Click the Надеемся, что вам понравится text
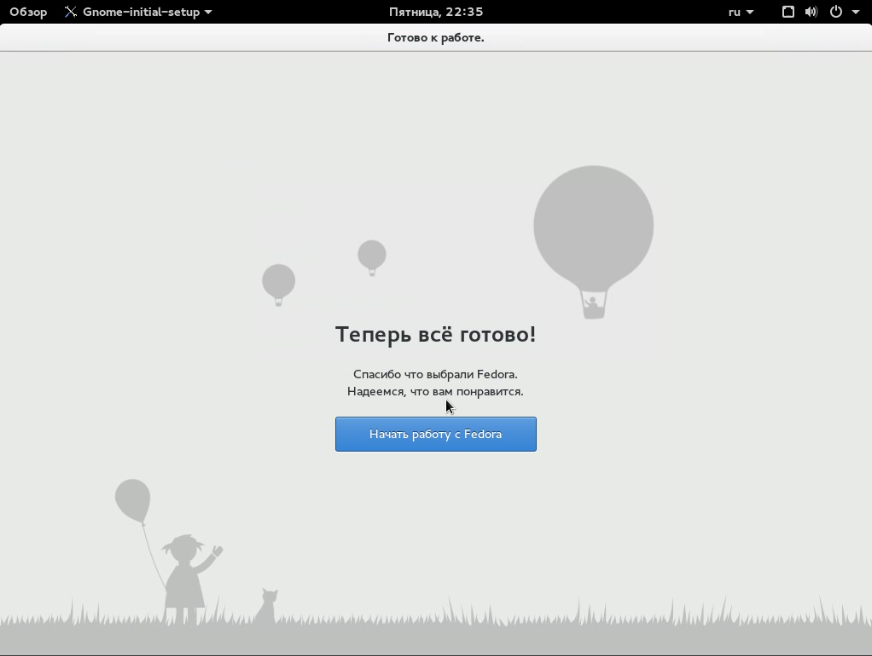 [x=435, y=391]
